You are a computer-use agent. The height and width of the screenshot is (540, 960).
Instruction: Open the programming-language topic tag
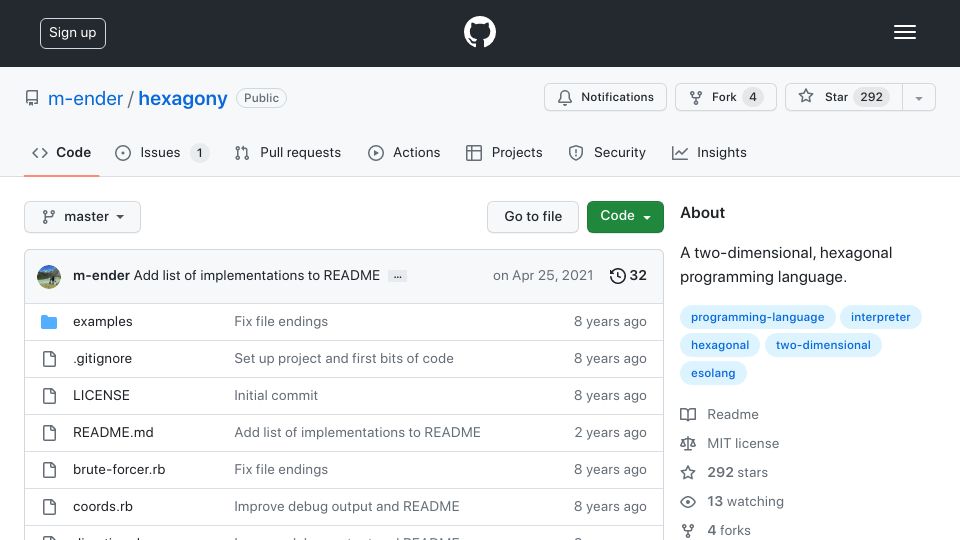click(757, 317)
